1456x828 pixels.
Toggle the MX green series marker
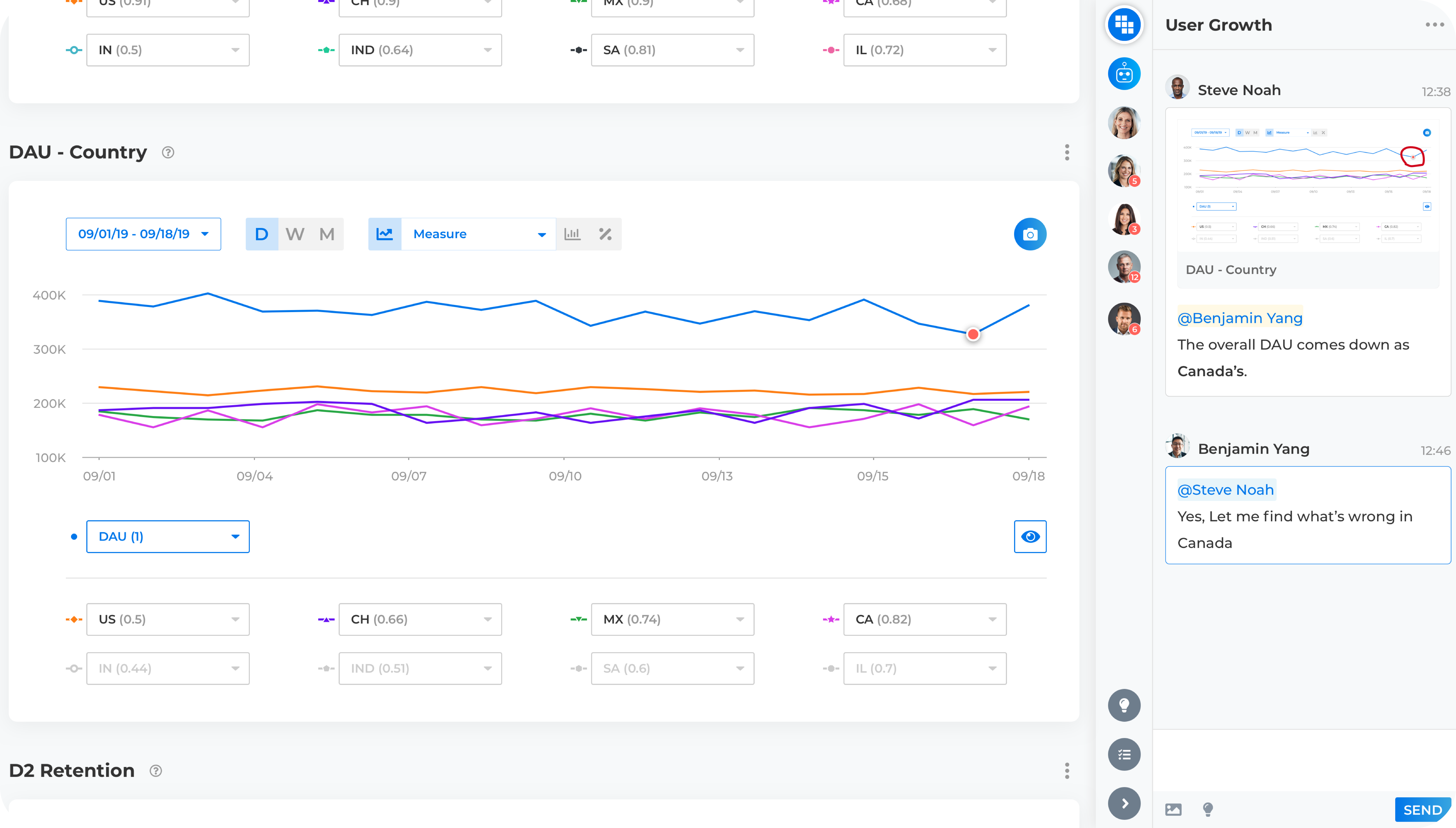click(578, 619)
